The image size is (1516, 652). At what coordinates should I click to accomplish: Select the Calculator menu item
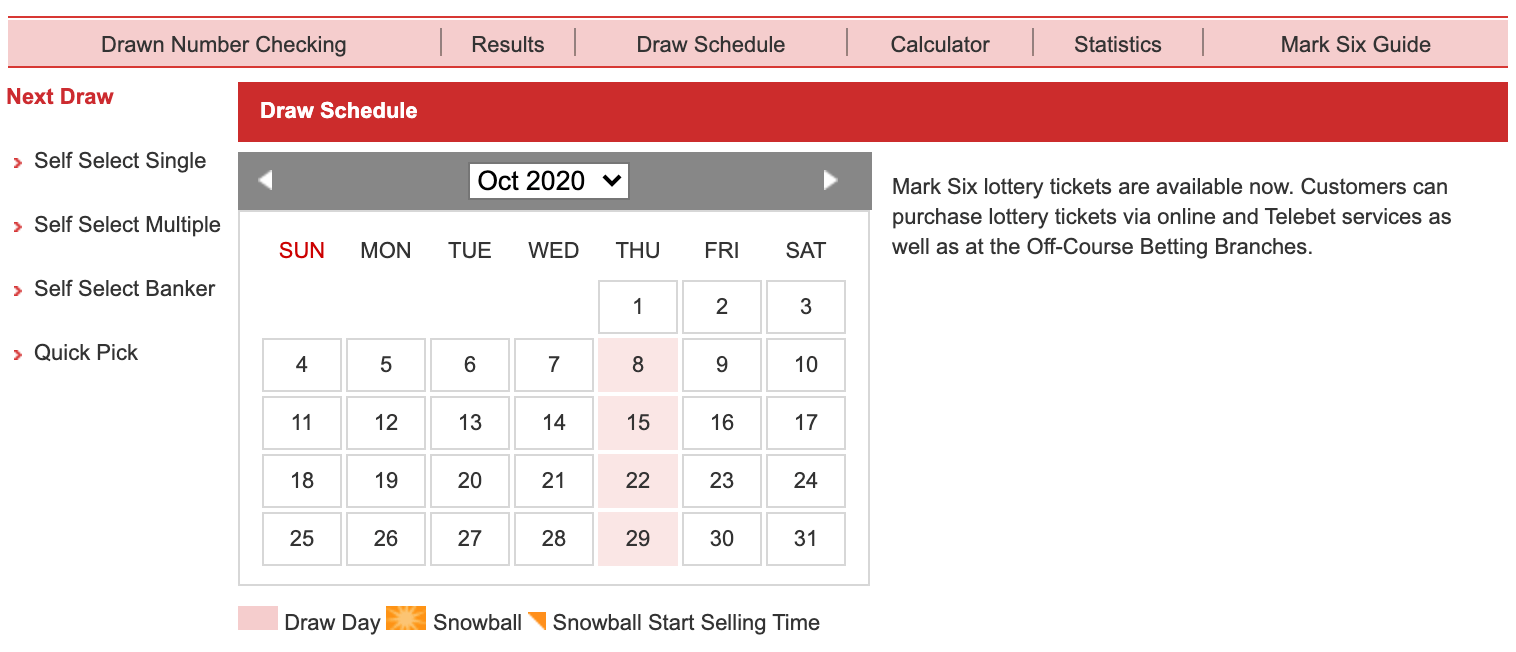(940, 45)
